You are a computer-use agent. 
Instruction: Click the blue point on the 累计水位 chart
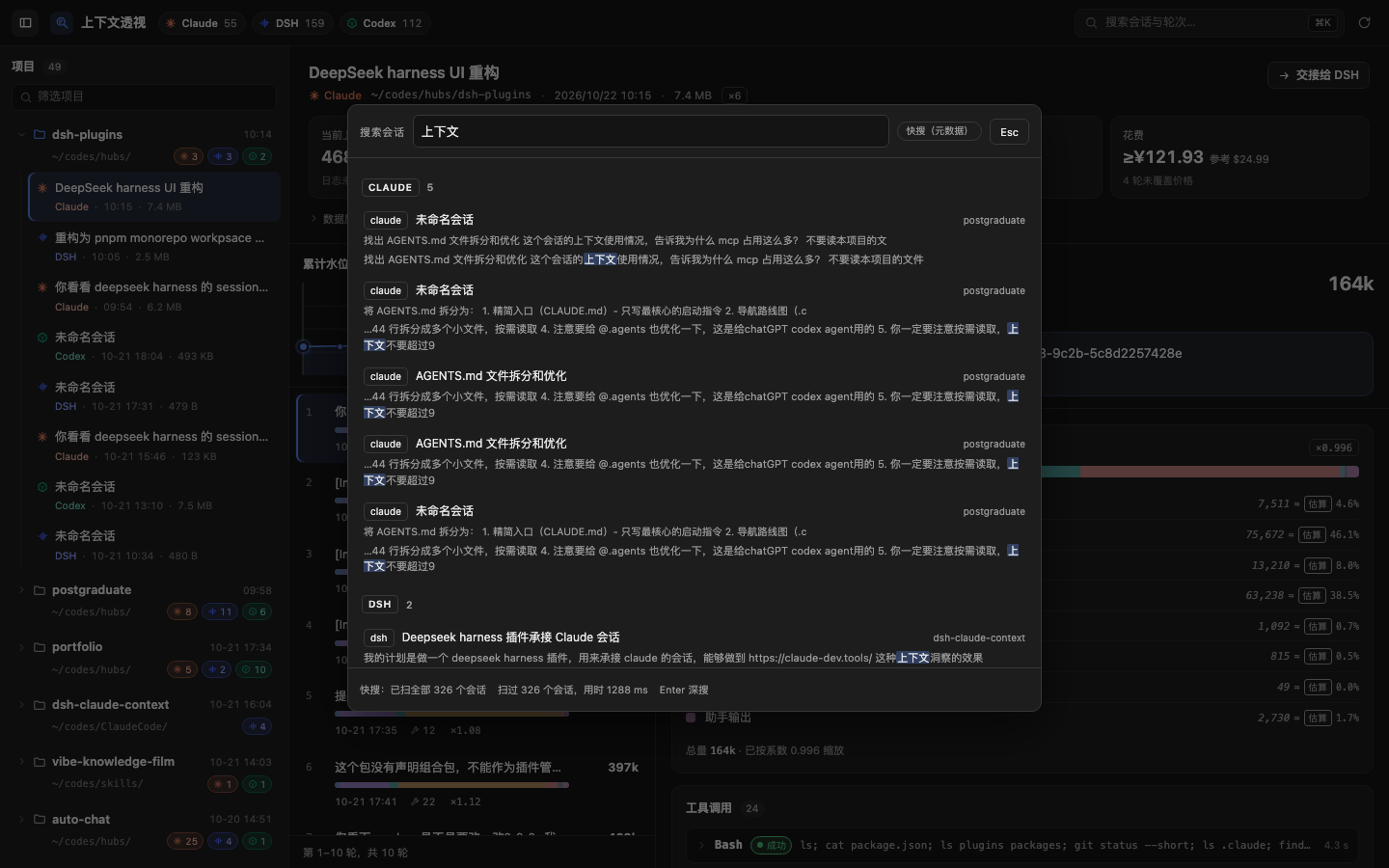click(304, 346)
